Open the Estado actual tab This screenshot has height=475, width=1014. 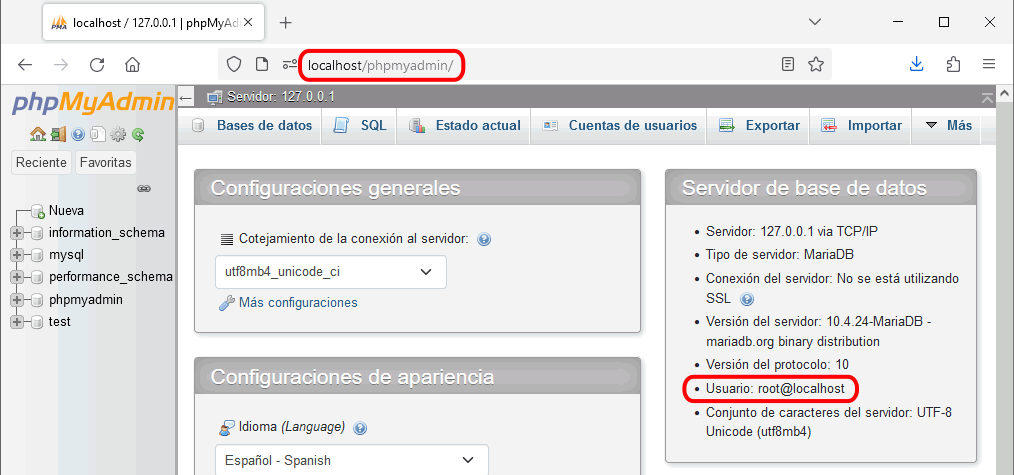click(466, 125)
